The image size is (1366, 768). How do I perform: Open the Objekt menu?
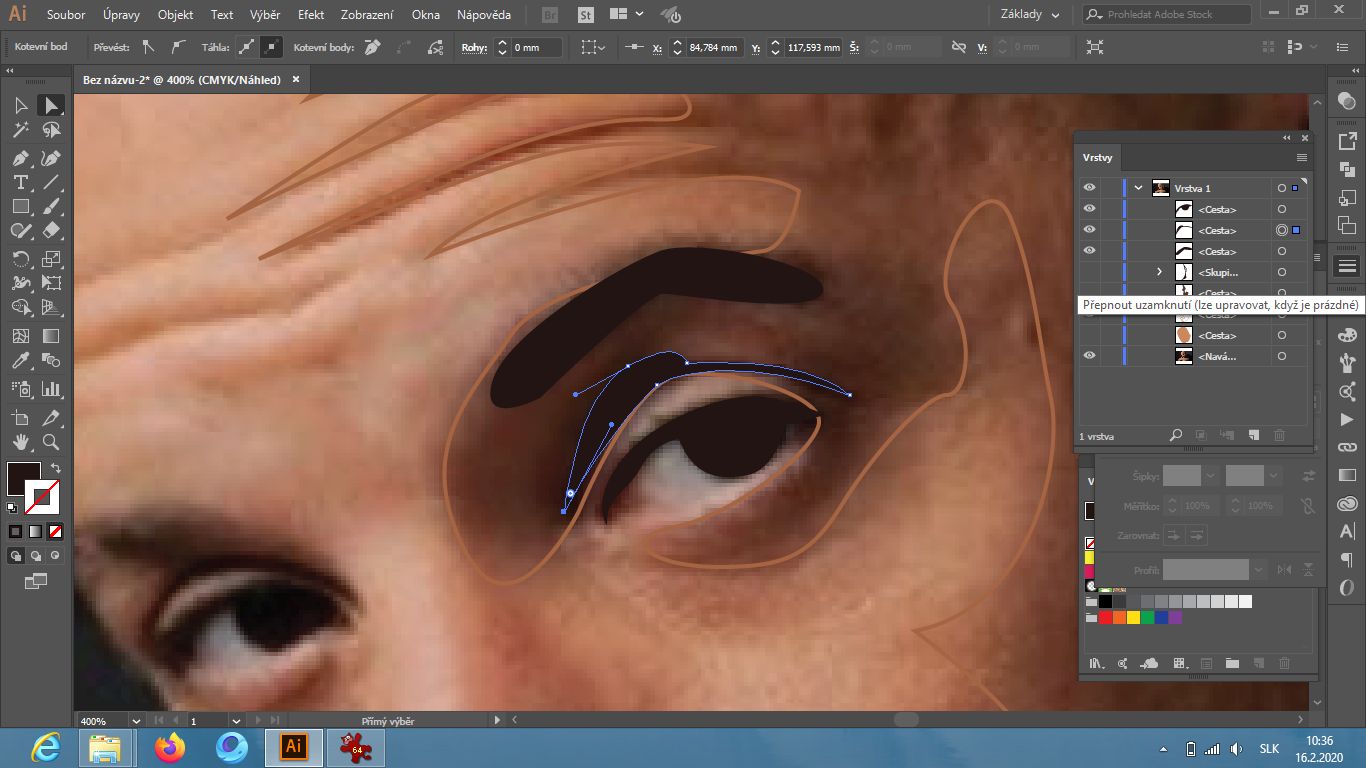[x=175, y=14]
